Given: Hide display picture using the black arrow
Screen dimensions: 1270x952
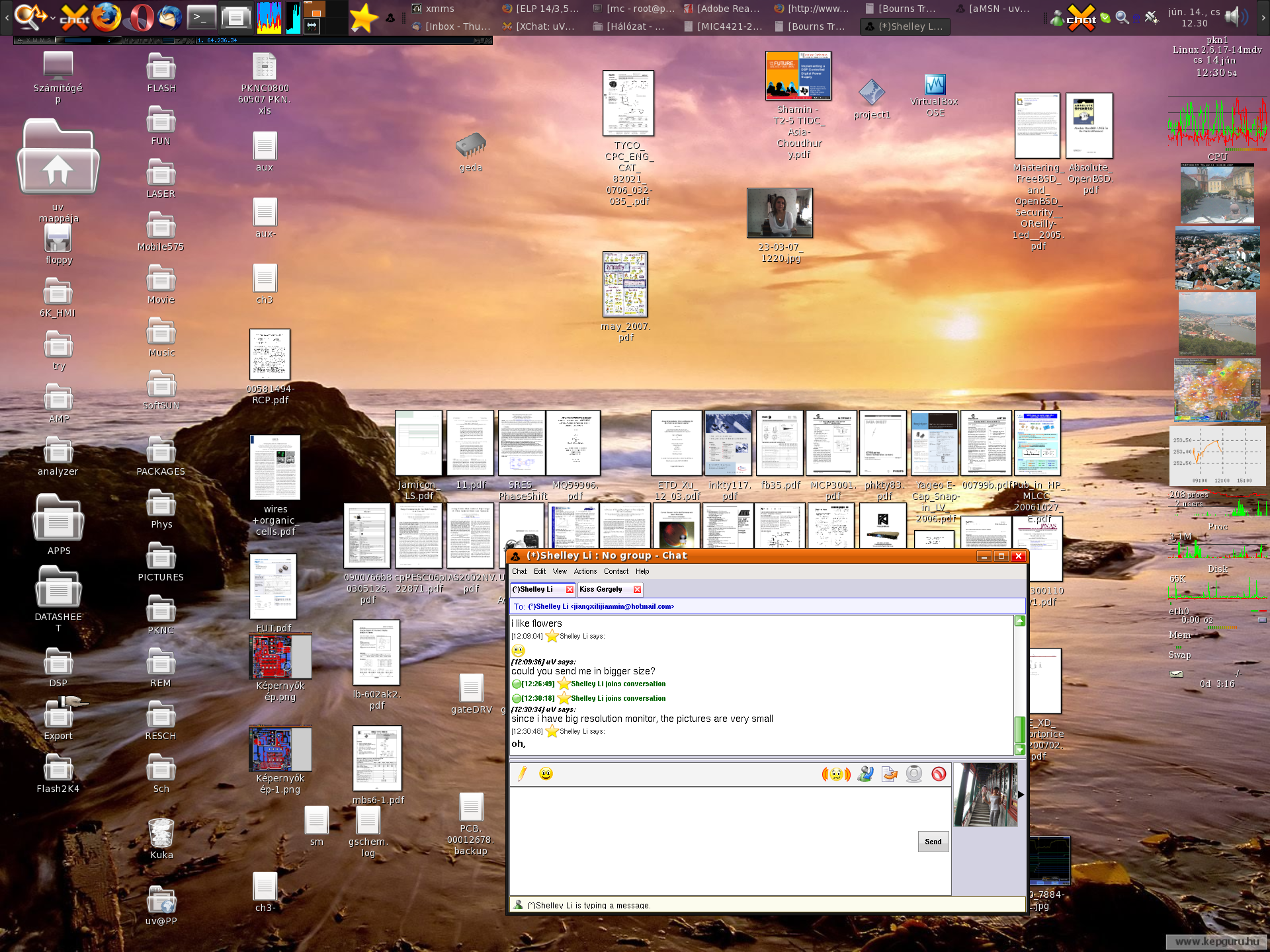Looking at the screenshot, I should 1021,795.
